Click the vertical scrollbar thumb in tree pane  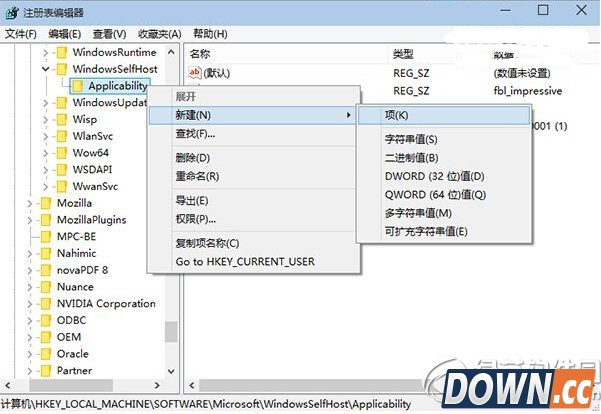click(171, 331)
